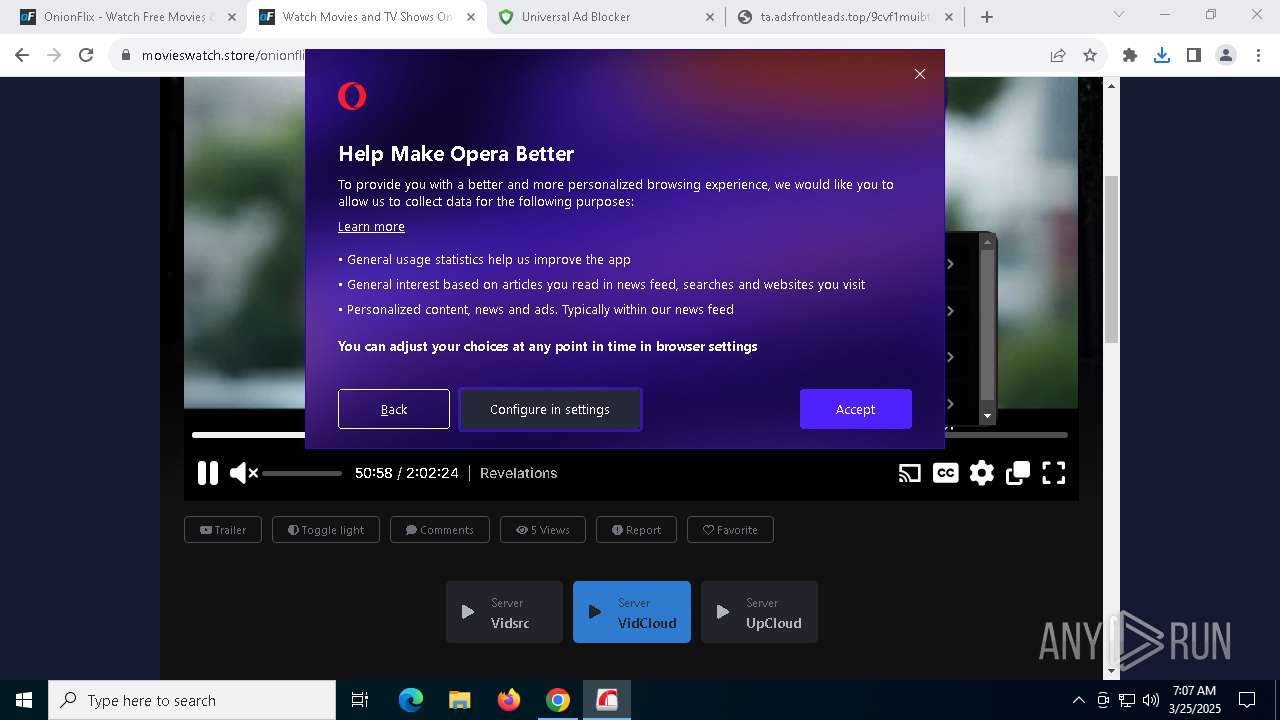Select the Vidsrc server
1280x720 pixels.
[505, 612]
